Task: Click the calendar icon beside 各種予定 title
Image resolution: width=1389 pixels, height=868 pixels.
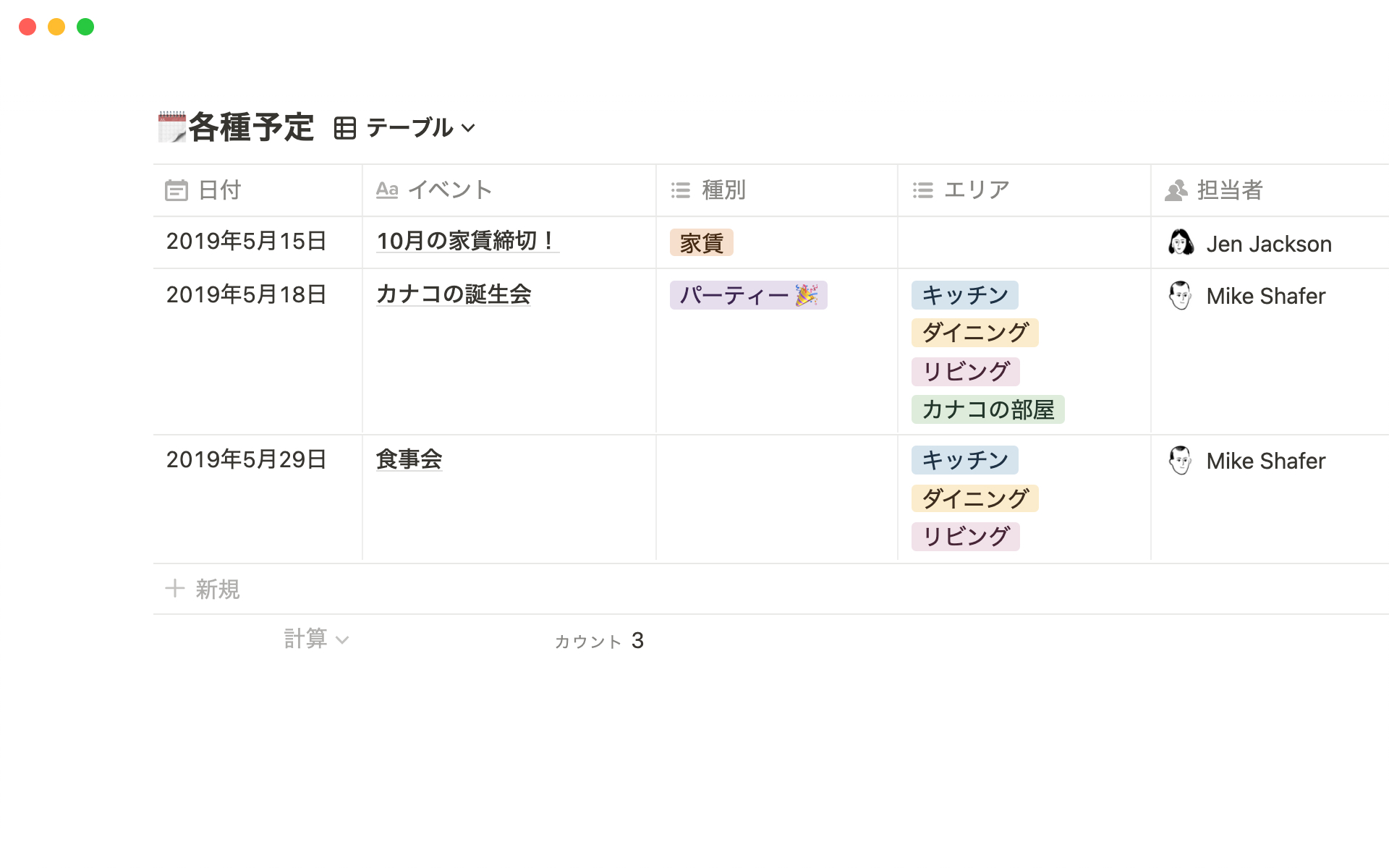Action: (x=172, y=127)
